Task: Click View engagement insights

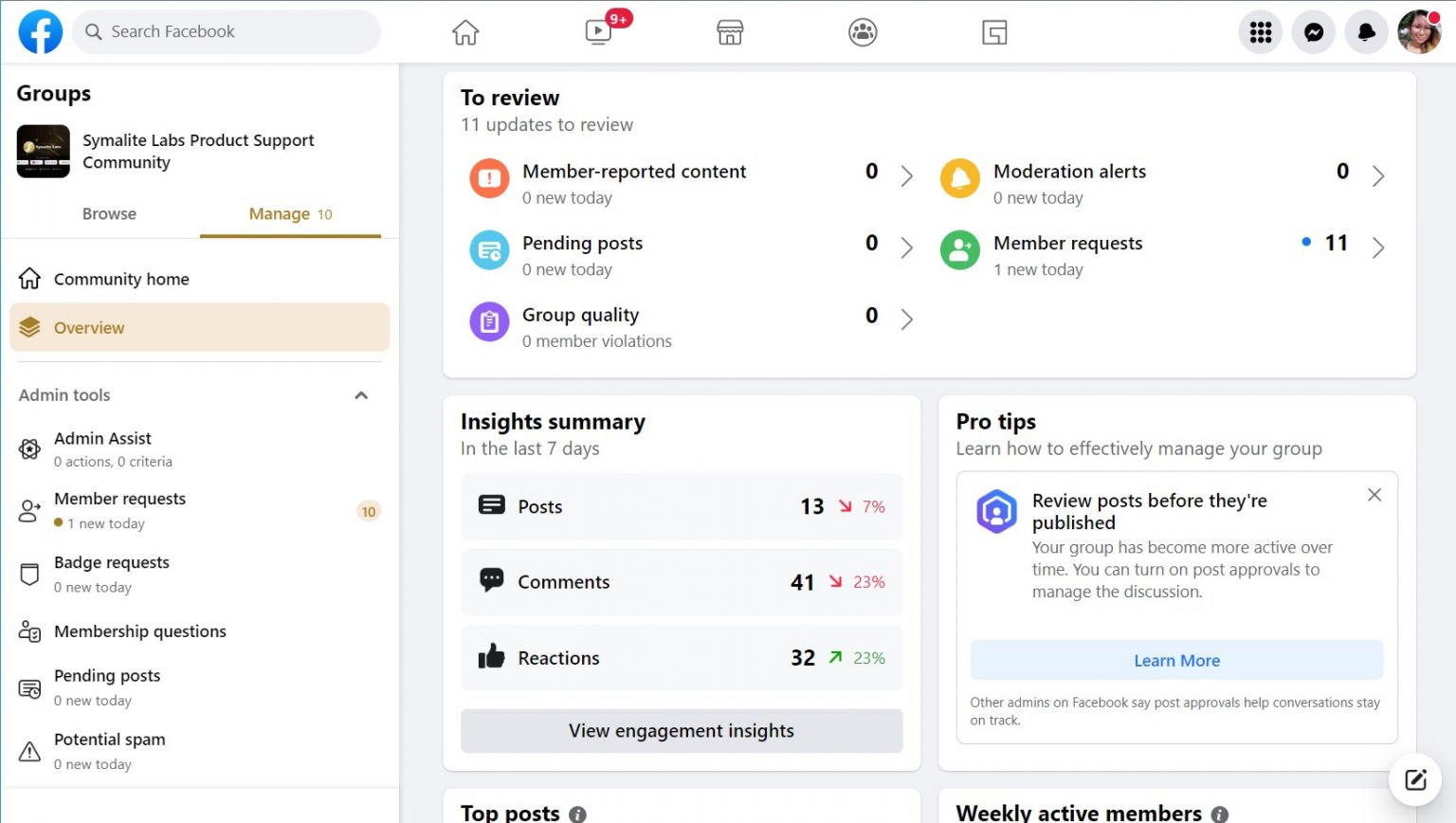Action: [681, 731]
